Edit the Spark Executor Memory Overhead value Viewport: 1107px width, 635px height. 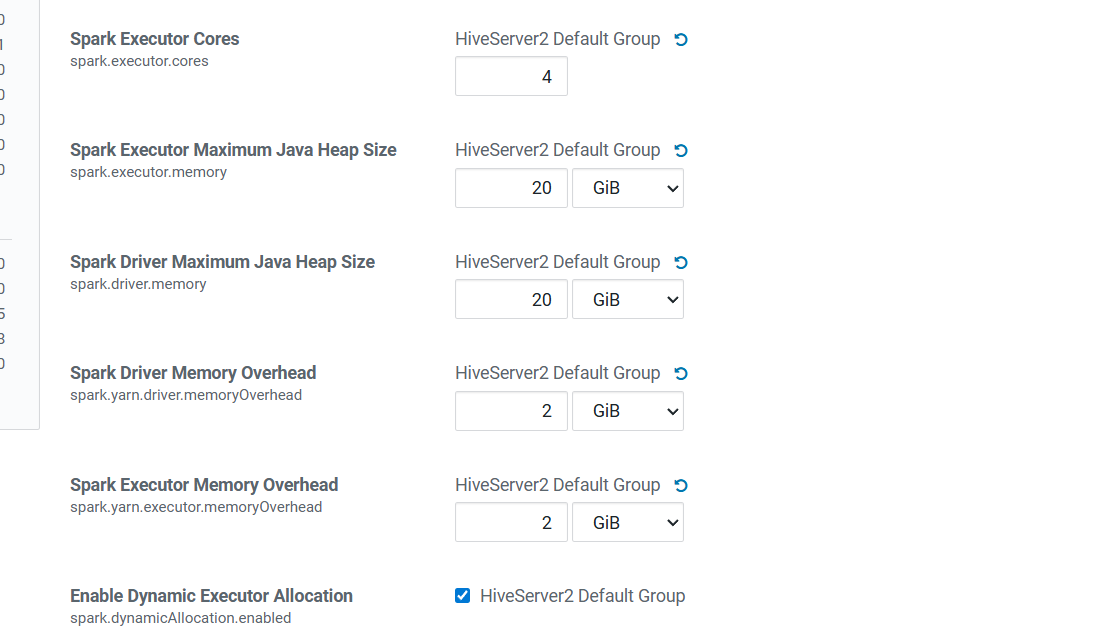[511, 523]
